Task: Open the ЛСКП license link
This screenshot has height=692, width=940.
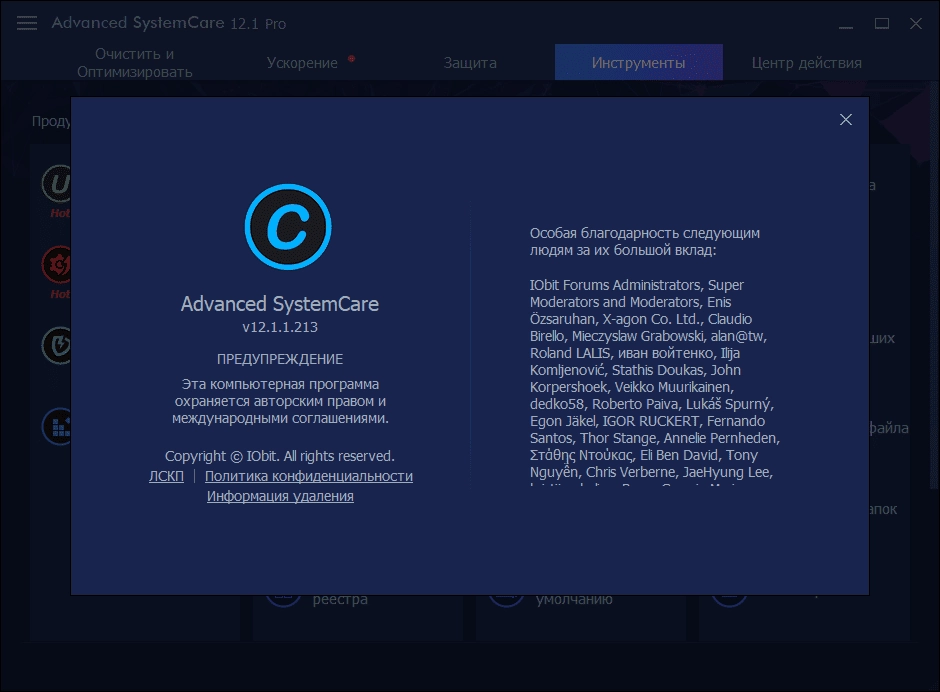Action: pyautogui.click(x=166, y=476)
